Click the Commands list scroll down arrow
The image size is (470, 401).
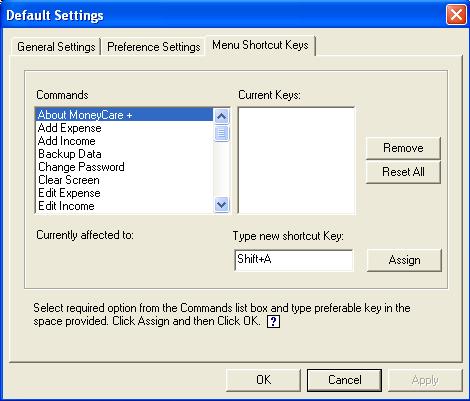coord(221,204)
